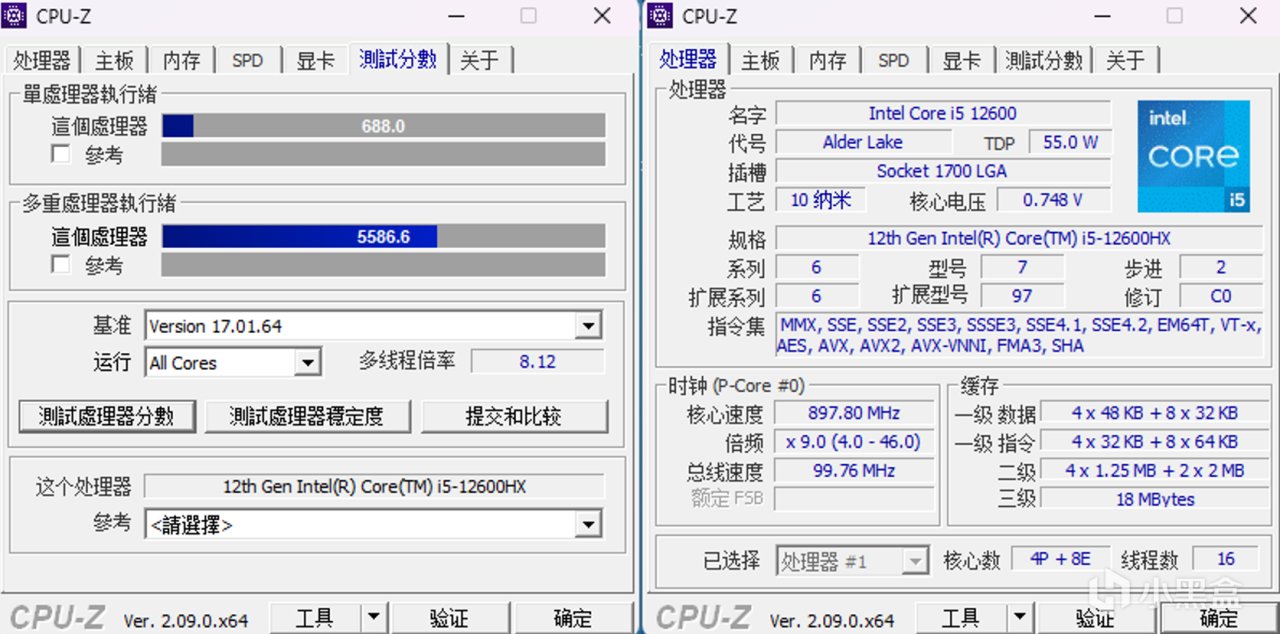The height and width of the screenshot is (634, 1280).
Task: Switch to 关于 tab in left window
Action: click(x=480, y=61)
